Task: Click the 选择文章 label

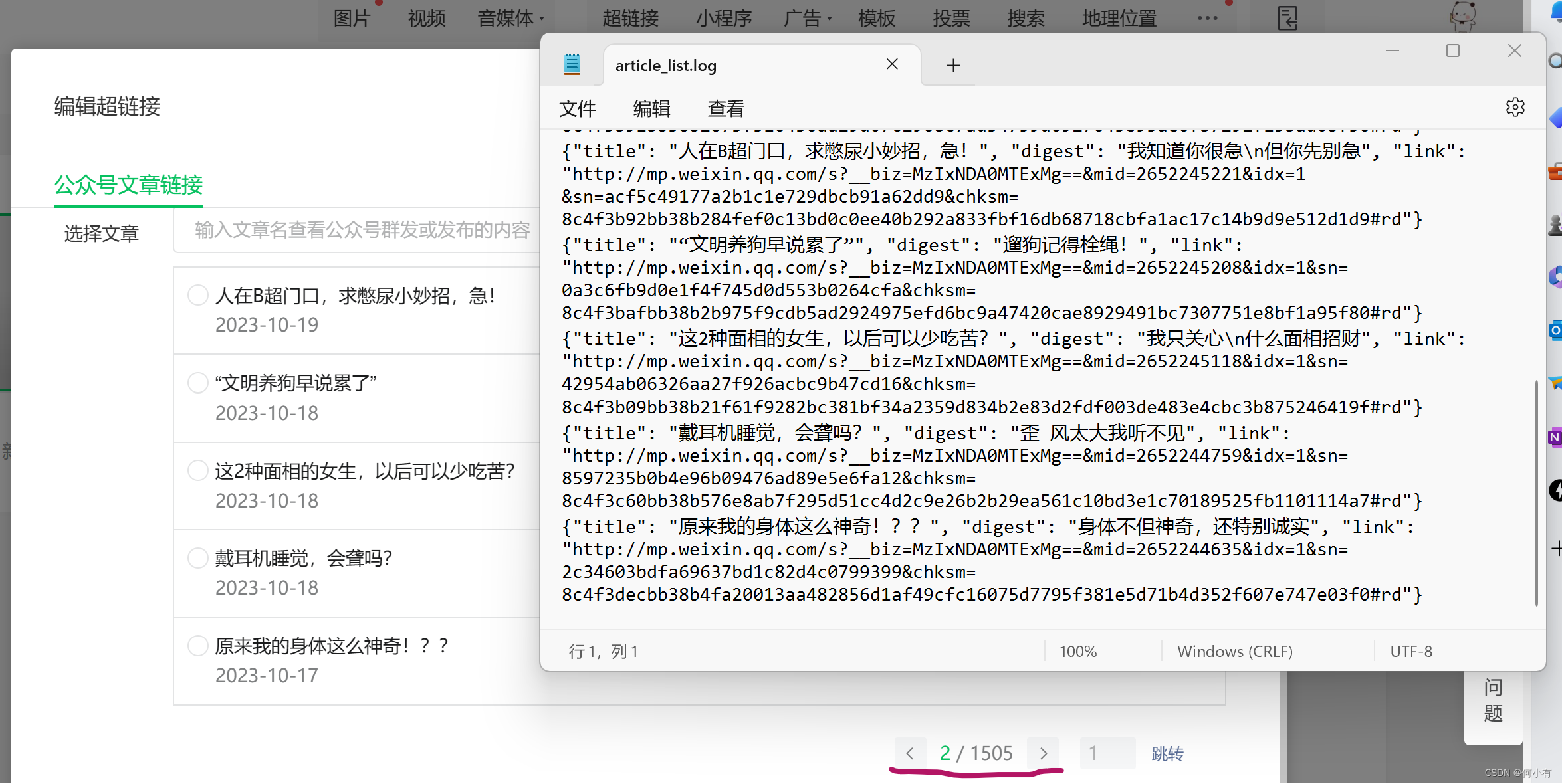Action: 101,233
